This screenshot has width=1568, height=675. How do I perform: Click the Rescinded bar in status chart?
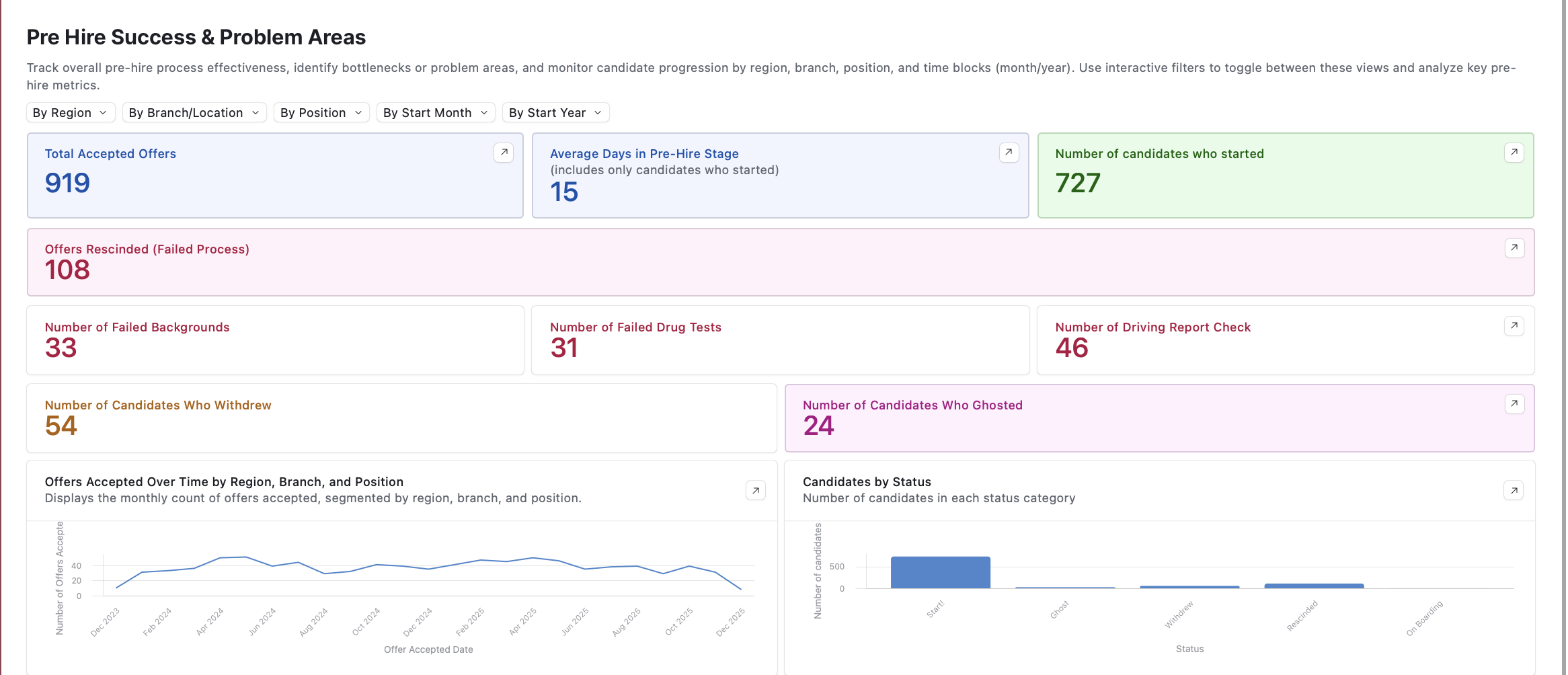coord(1314,586)
